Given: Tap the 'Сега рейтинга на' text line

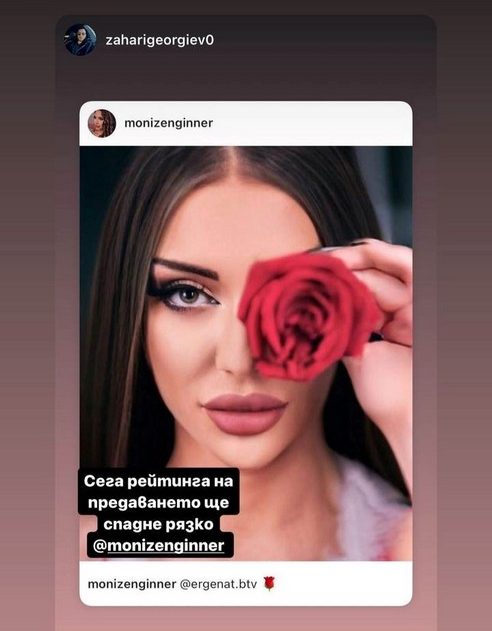Looking at the screenshot, I should click(x=159, y=481).
